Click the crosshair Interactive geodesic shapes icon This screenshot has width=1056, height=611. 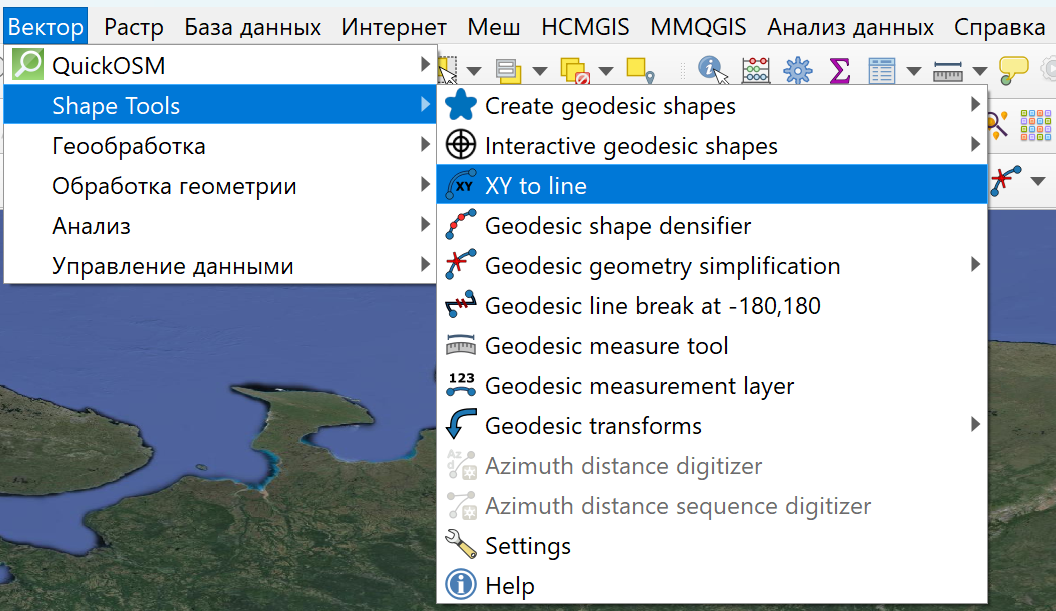[461, 145]
